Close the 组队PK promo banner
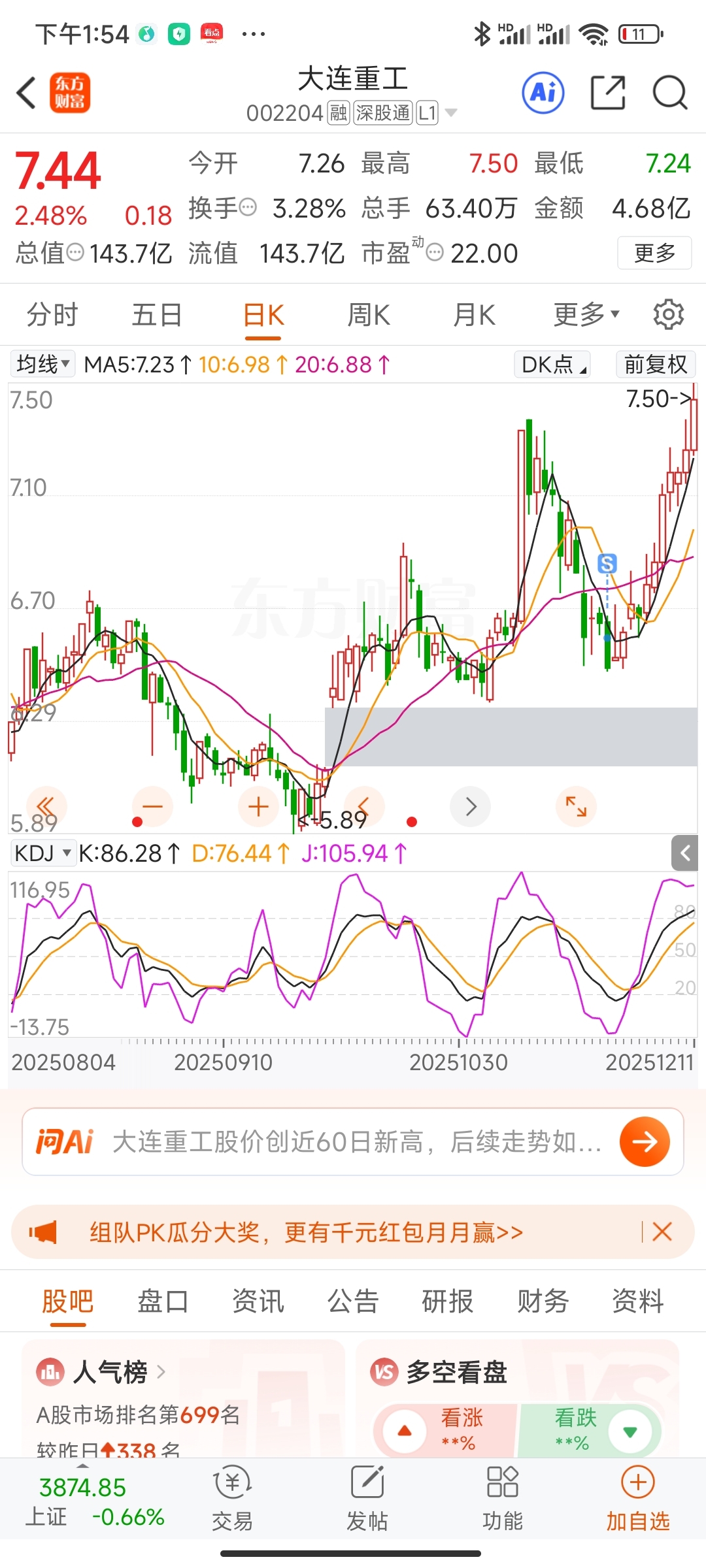Screen dimensions: 706x1568 (662, 1232)
